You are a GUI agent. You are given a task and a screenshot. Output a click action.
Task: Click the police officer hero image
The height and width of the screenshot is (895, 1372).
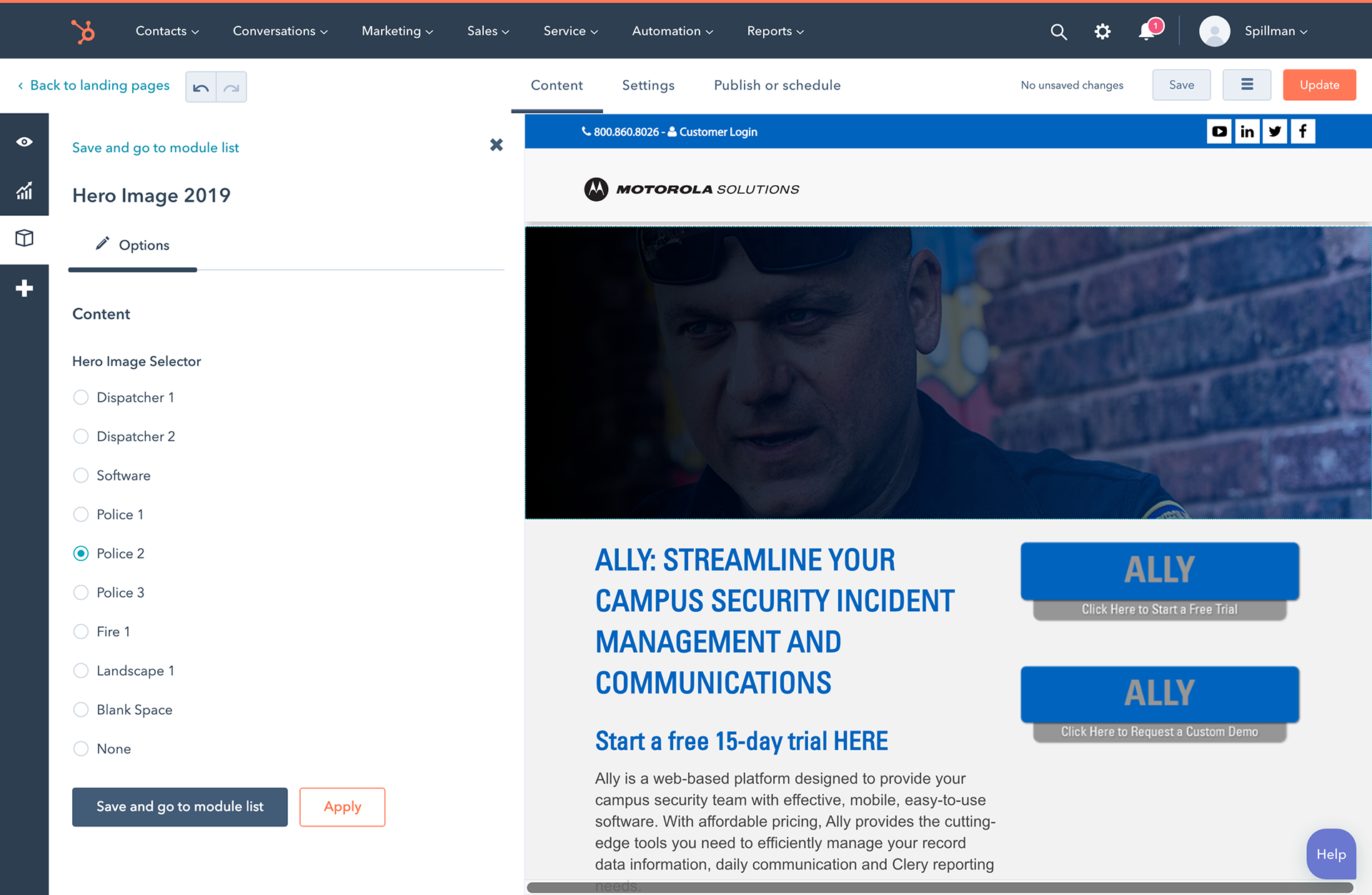pyautogui.click(x=948, y=372)
